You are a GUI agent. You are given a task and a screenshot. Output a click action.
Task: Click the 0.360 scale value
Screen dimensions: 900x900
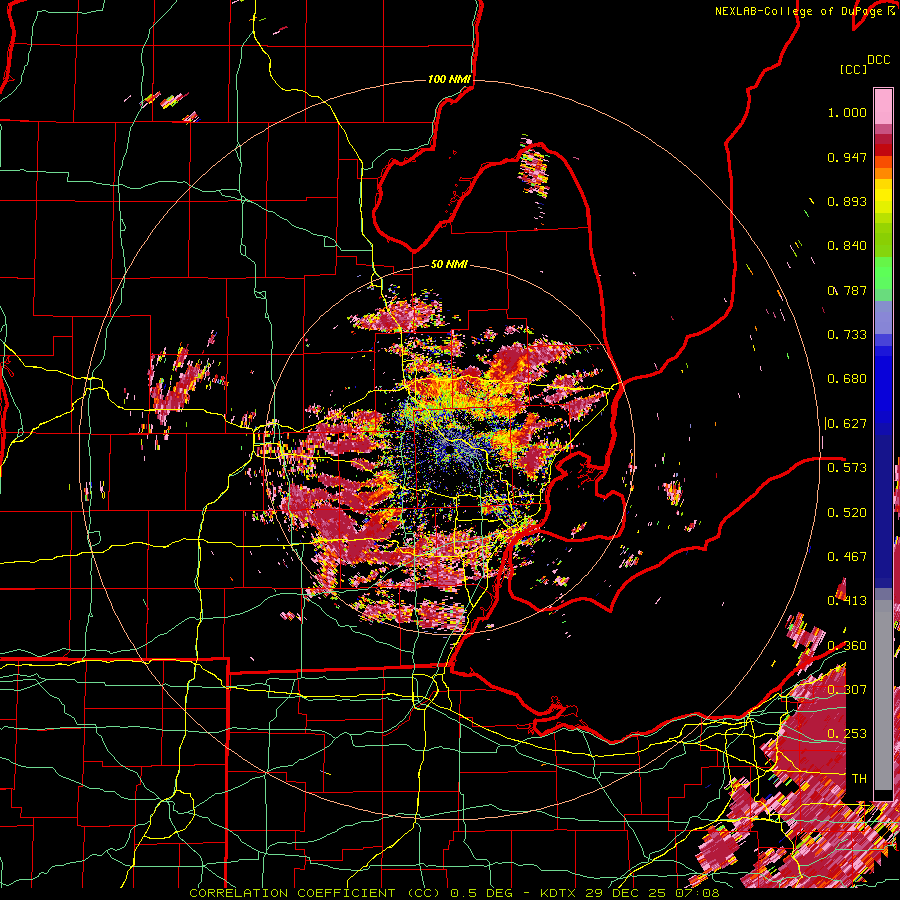click(x=847, y=646)
